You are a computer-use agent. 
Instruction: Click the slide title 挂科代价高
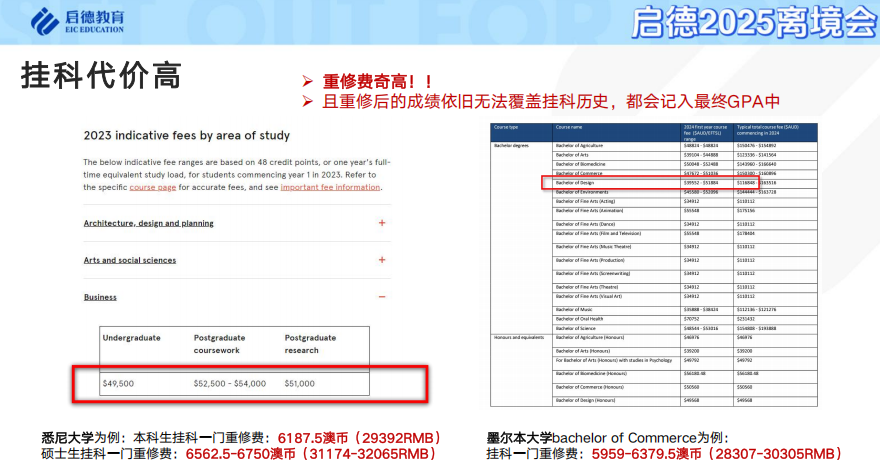point(101,75)
